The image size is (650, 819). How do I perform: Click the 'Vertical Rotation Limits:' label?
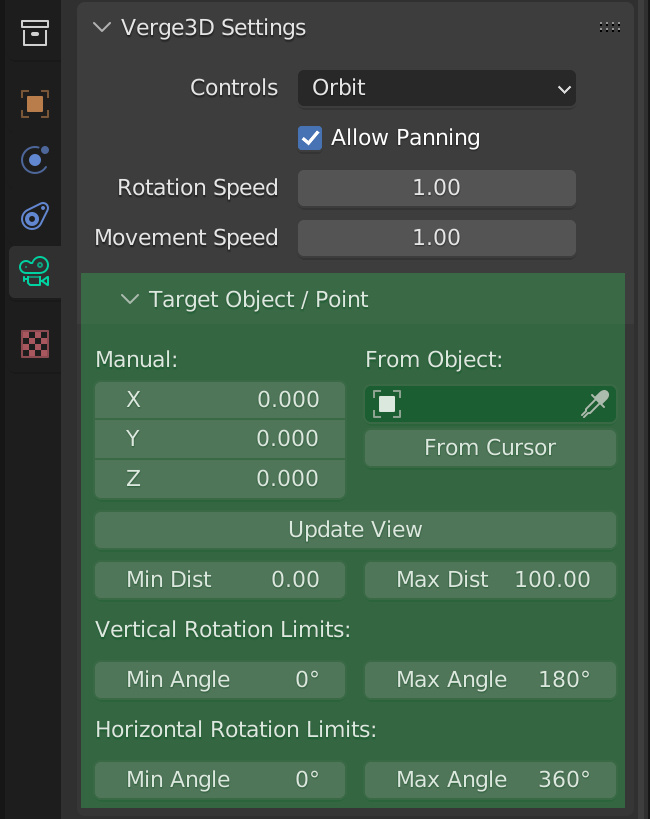pyautogui.click(x=223, y=629)
